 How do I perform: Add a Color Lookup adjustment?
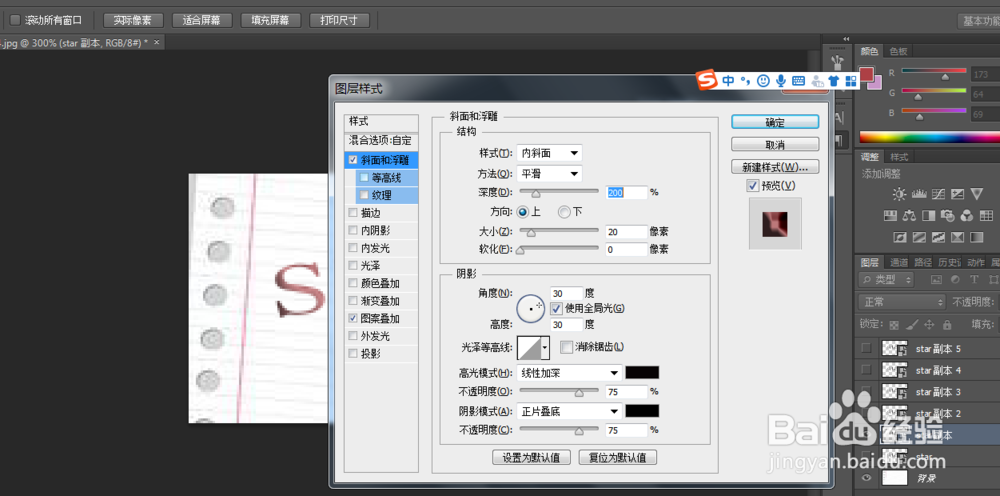987,215
